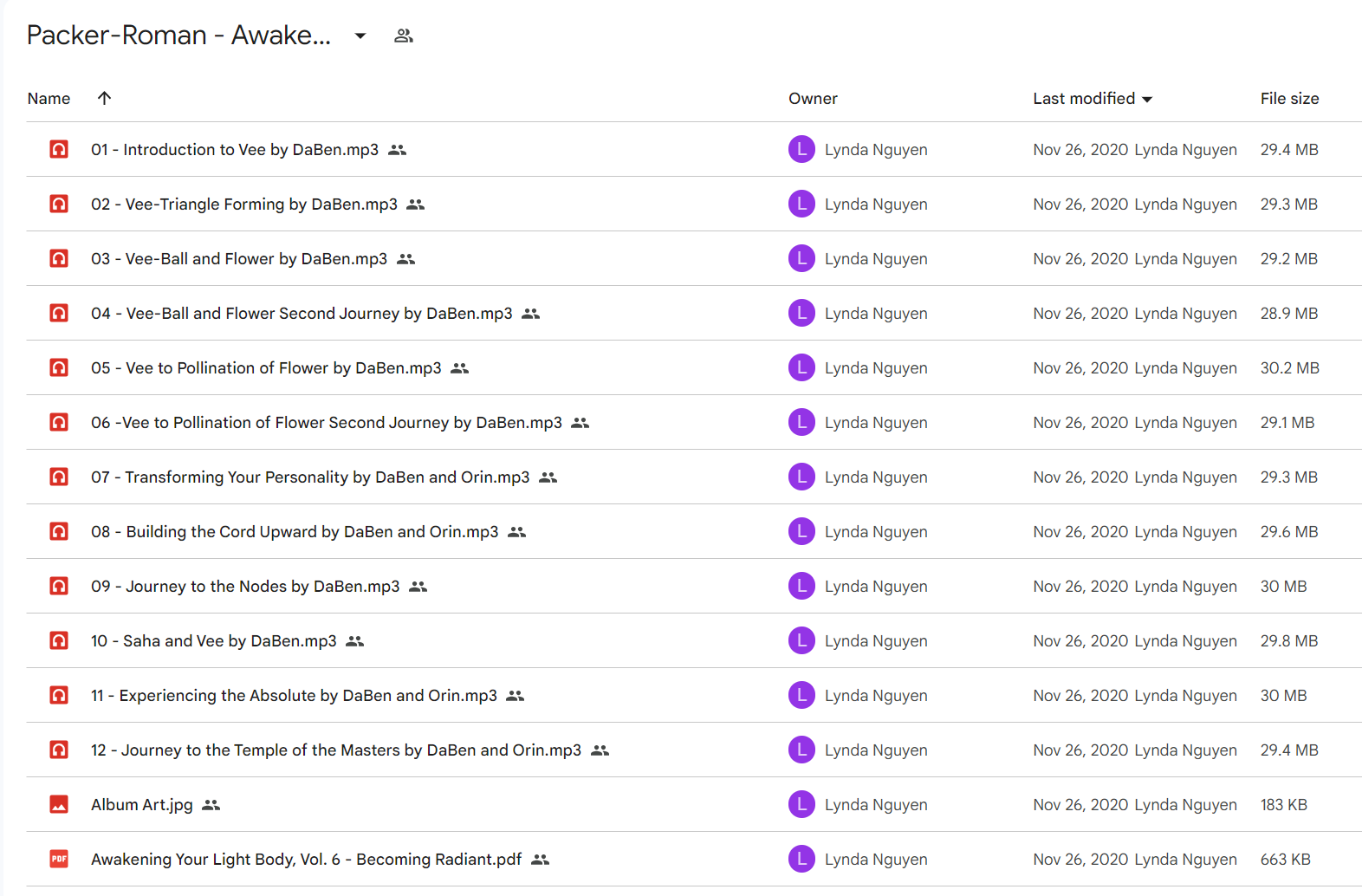This screenshot has height=896, width=1362.
Task: Click audio icon for 06 Pollination Second Journey
Action: pos(59,422)
